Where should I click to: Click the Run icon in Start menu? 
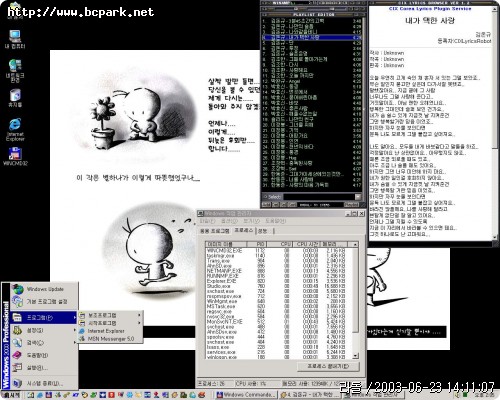click(17, 368)
